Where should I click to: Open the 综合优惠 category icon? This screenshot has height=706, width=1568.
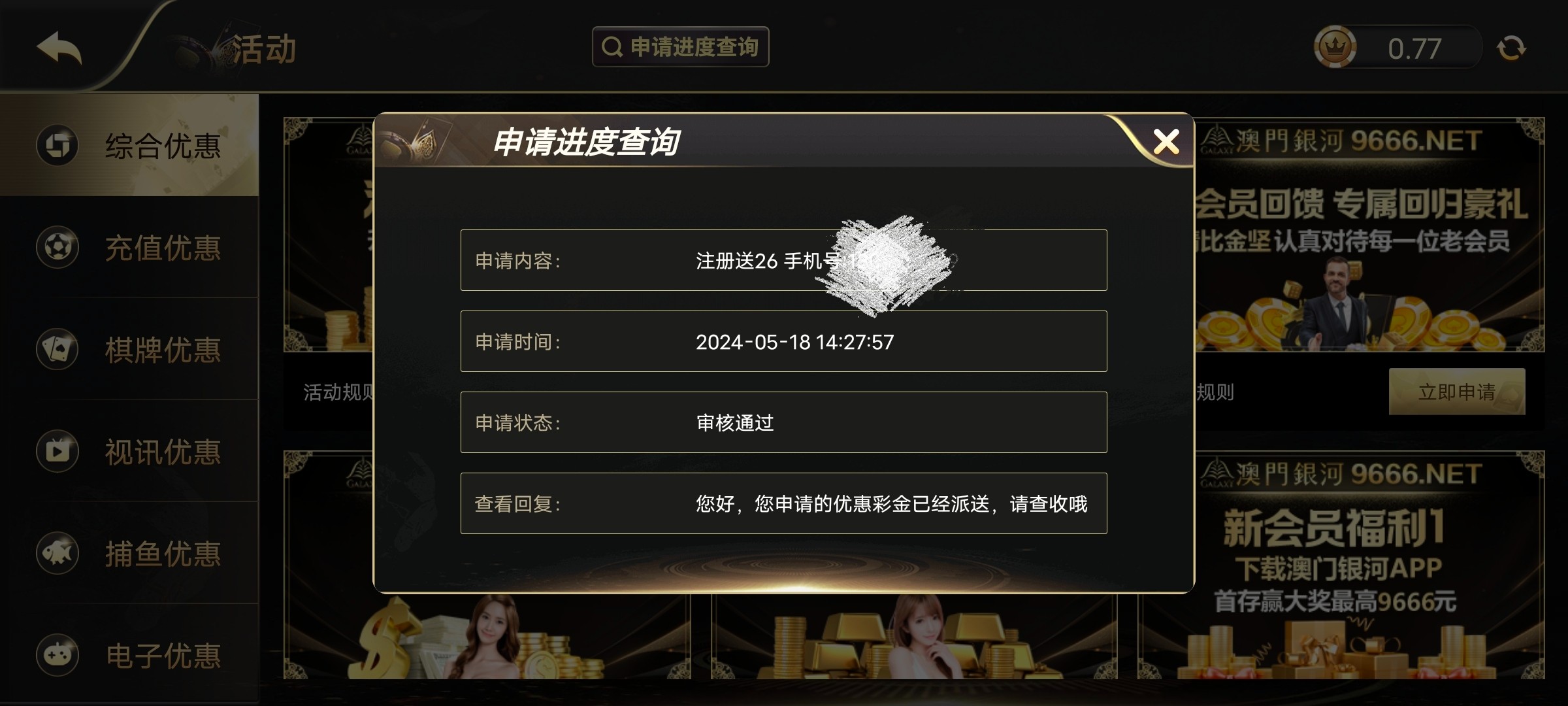[x=57, y=145]
